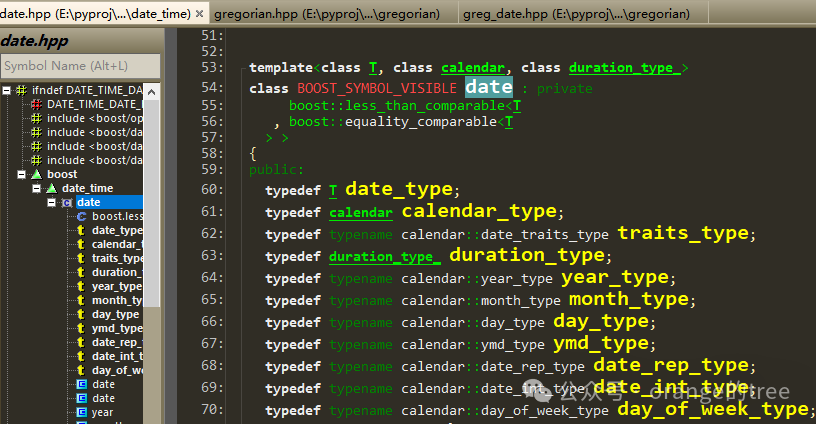
Task: Collapse the boost namespace node
Action: click(21, 174)
